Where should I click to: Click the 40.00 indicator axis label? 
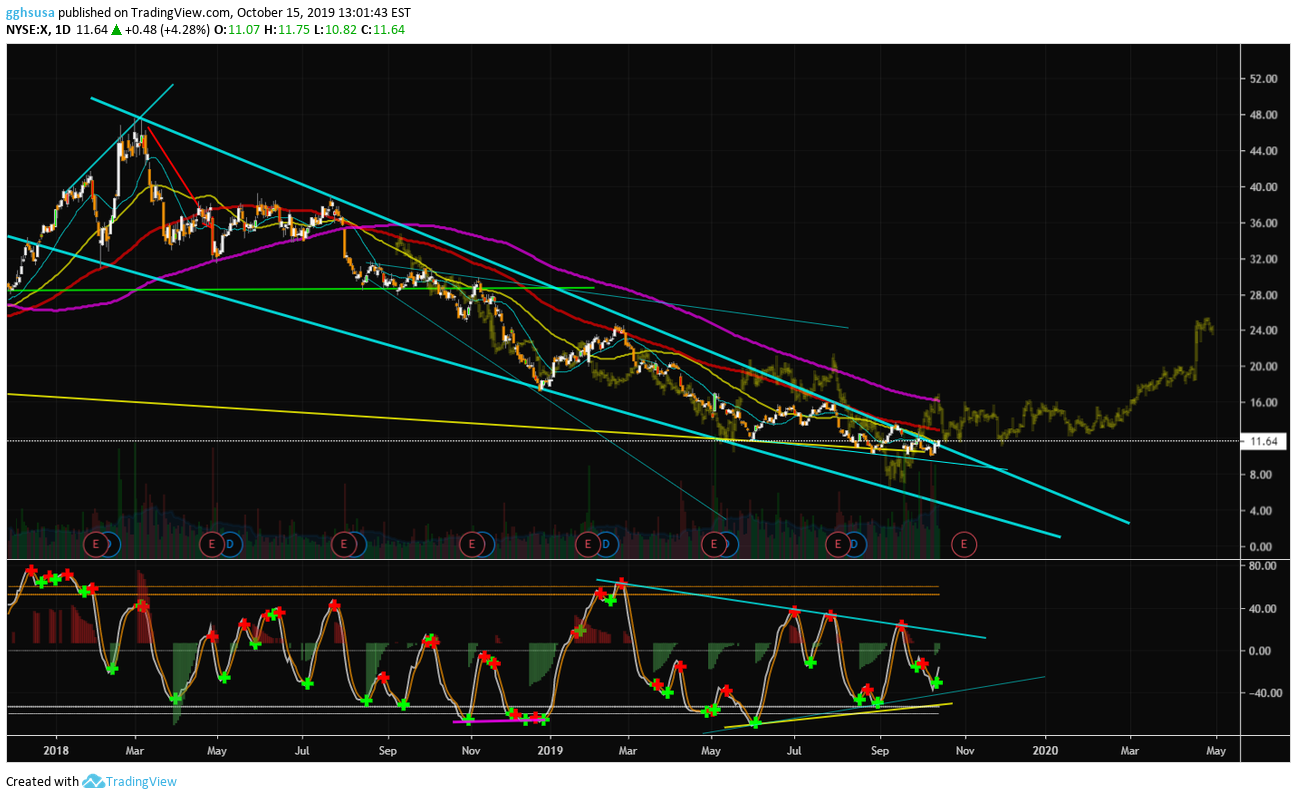(x=1264, y=609)
